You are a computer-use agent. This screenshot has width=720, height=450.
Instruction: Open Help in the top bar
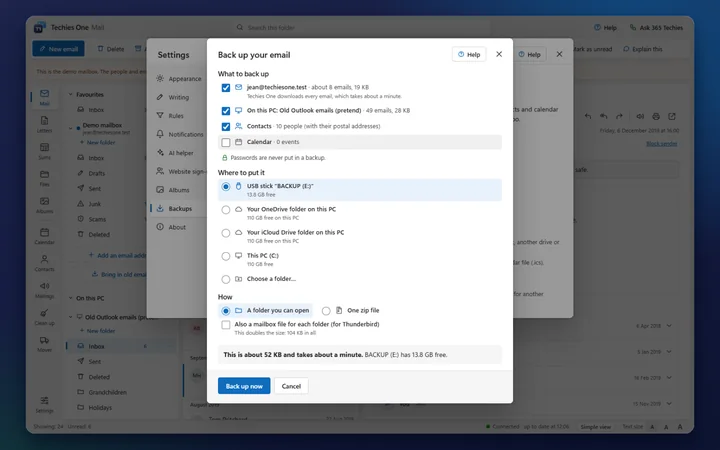tap(605, 28)
